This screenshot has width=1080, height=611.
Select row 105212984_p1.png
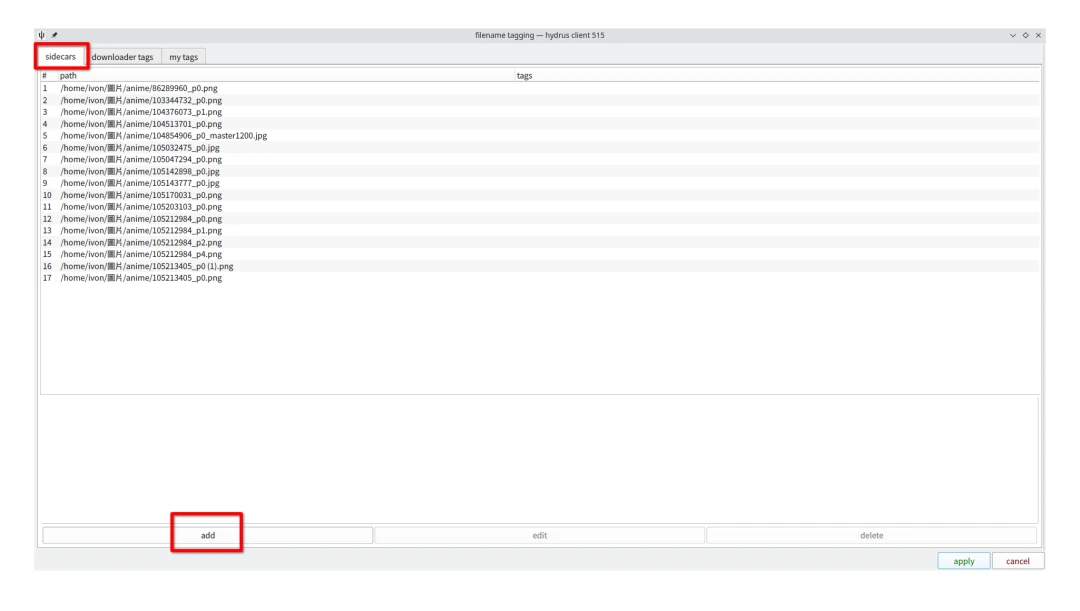click(540, 231)
